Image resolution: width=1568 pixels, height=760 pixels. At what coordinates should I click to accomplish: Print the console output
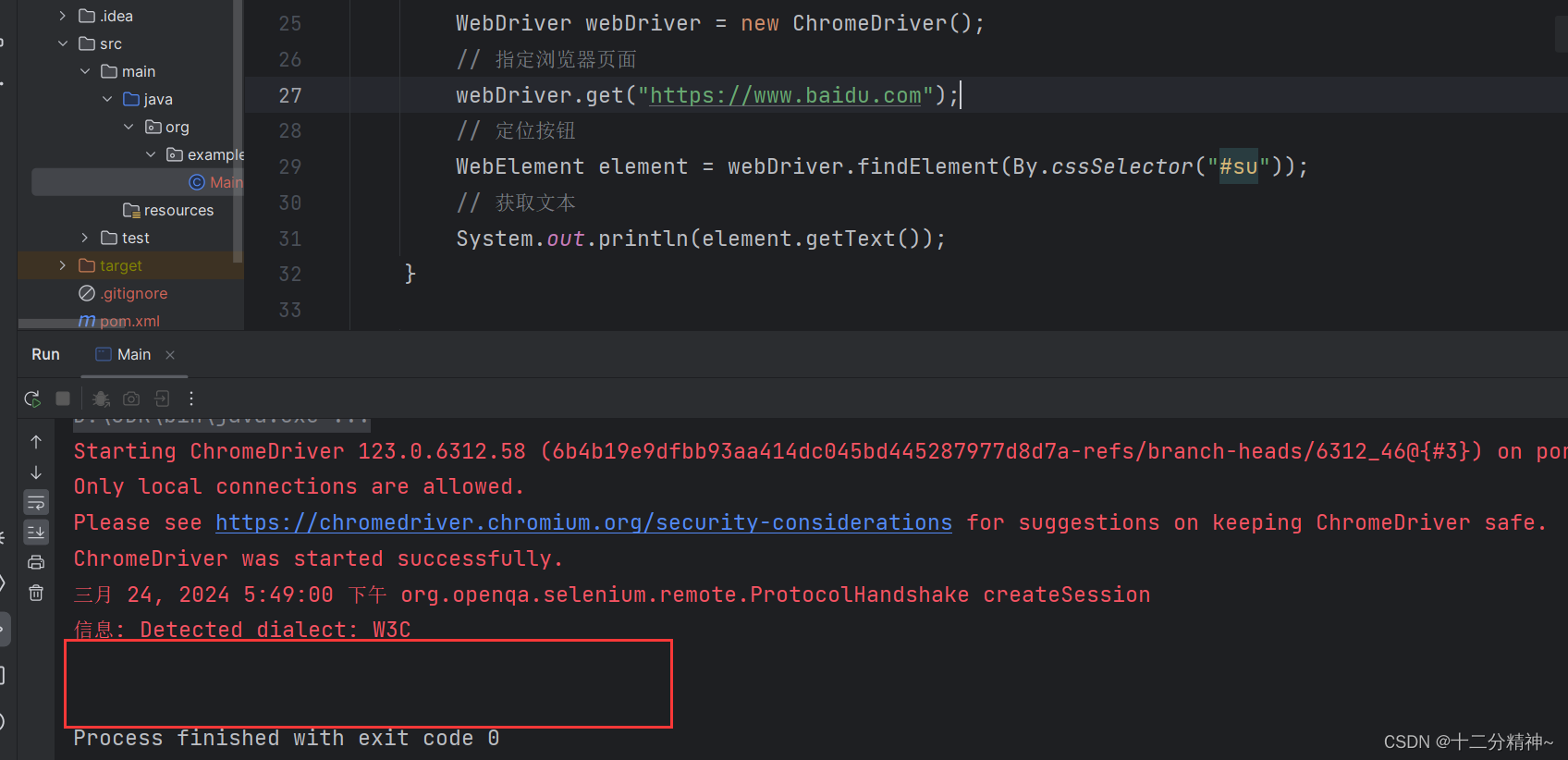click(x=36, y=562)
